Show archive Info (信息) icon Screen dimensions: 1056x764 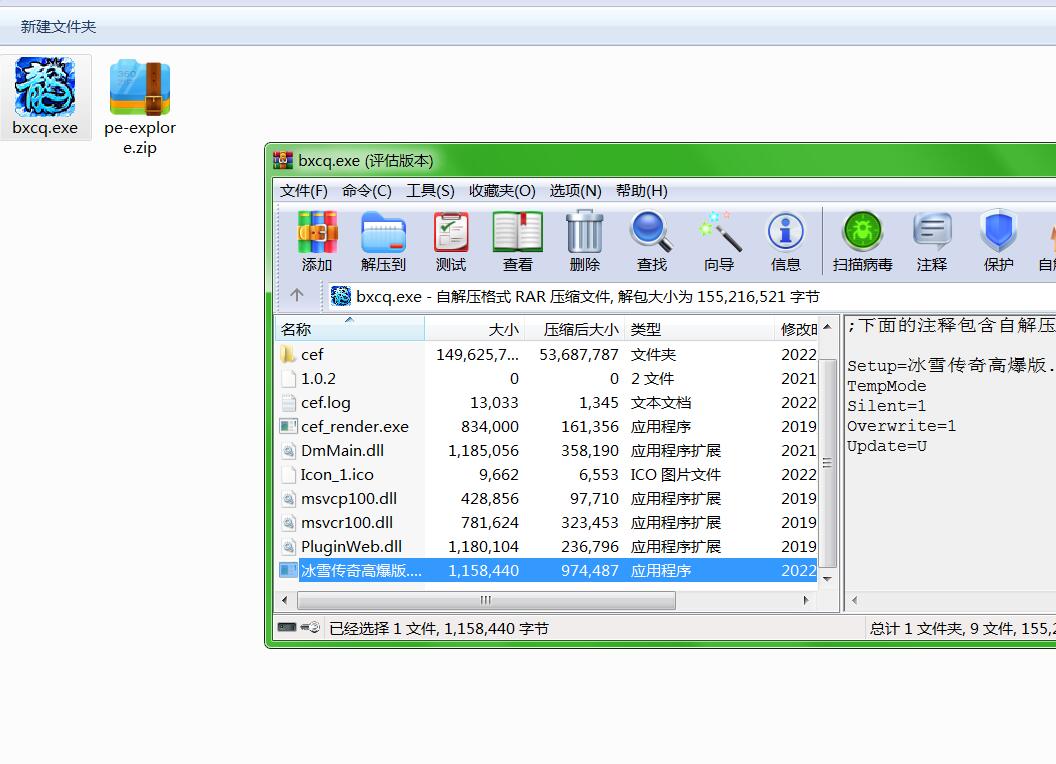[786, 241]
